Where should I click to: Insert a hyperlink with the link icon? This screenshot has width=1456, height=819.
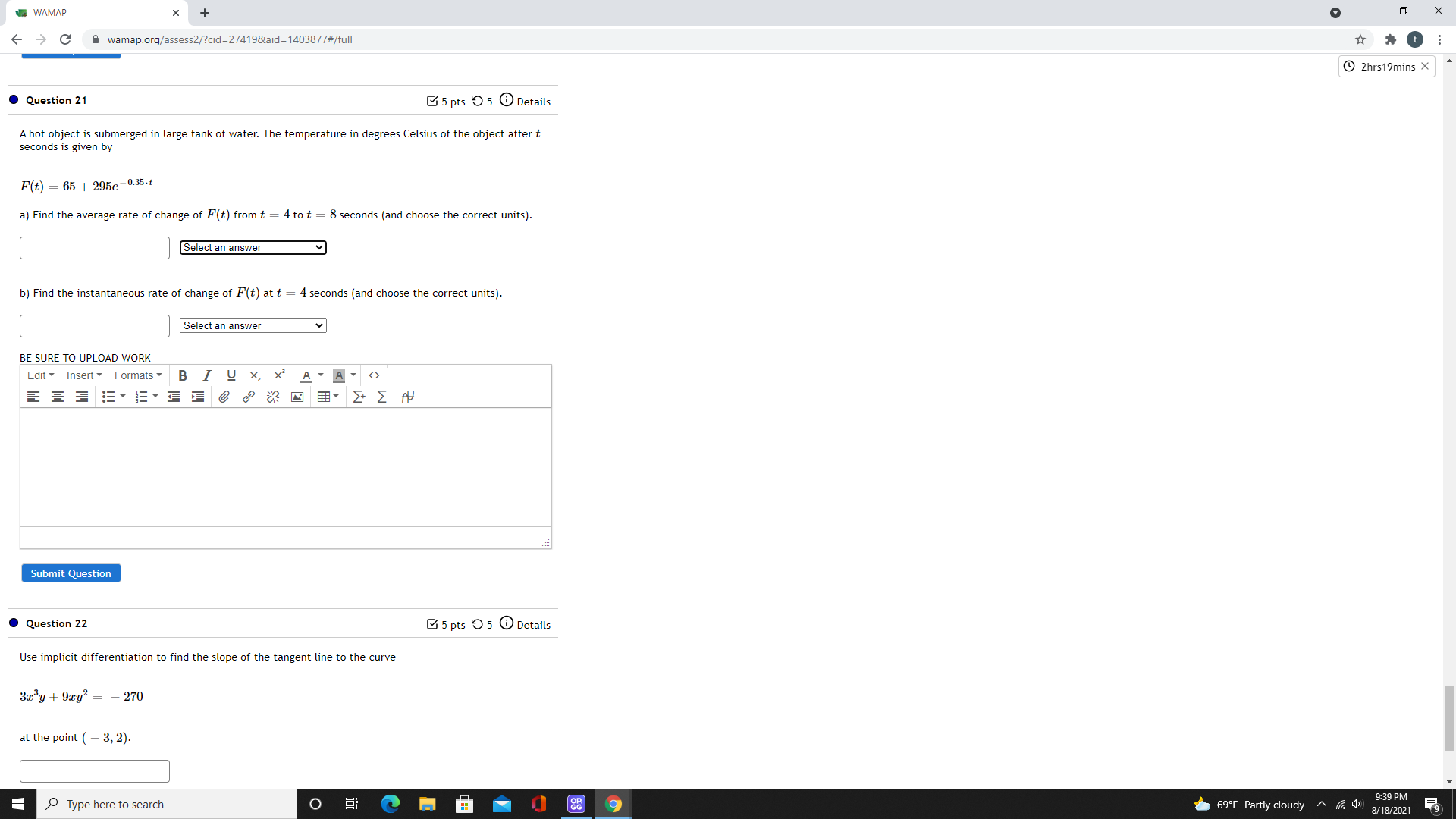click(x=248, y=397)
